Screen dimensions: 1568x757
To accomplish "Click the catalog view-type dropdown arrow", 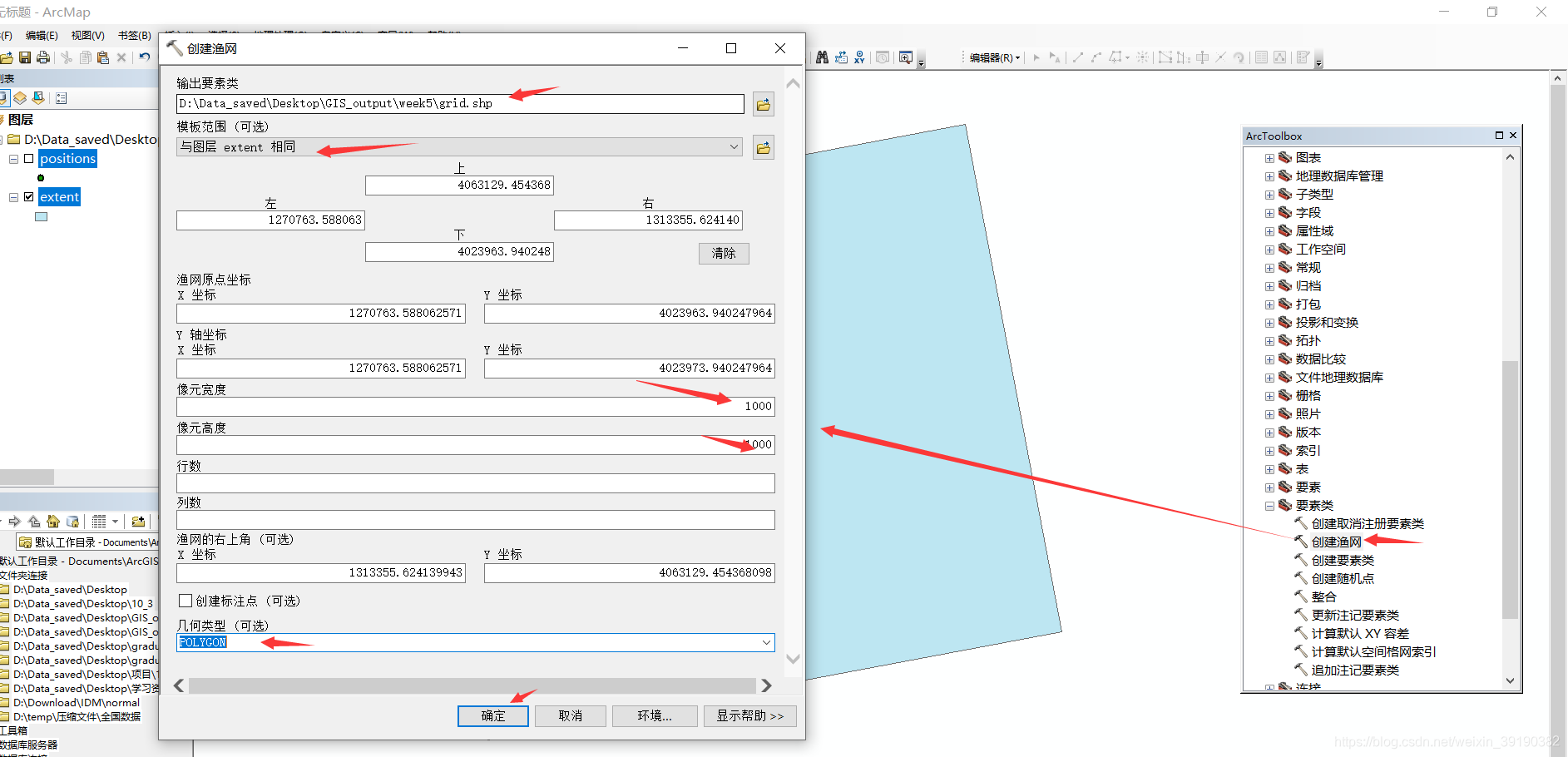I will (x=115, y=522).
